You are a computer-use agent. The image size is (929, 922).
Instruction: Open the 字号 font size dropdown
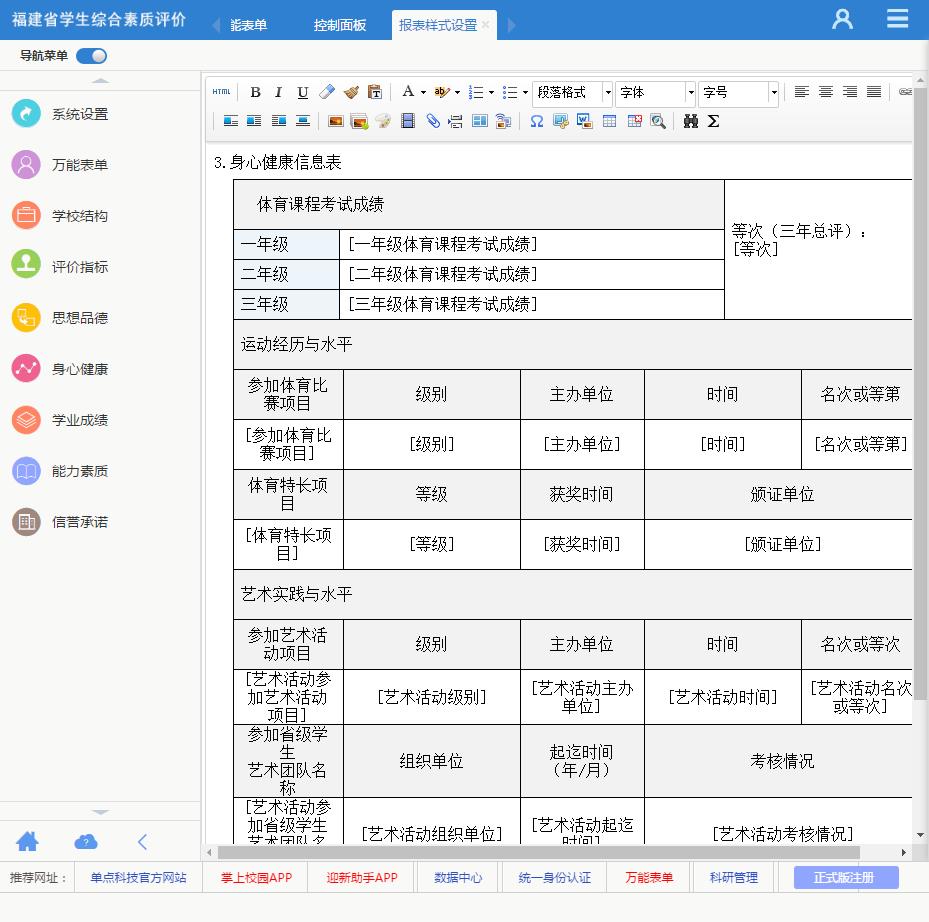click(x=738, y=92)
